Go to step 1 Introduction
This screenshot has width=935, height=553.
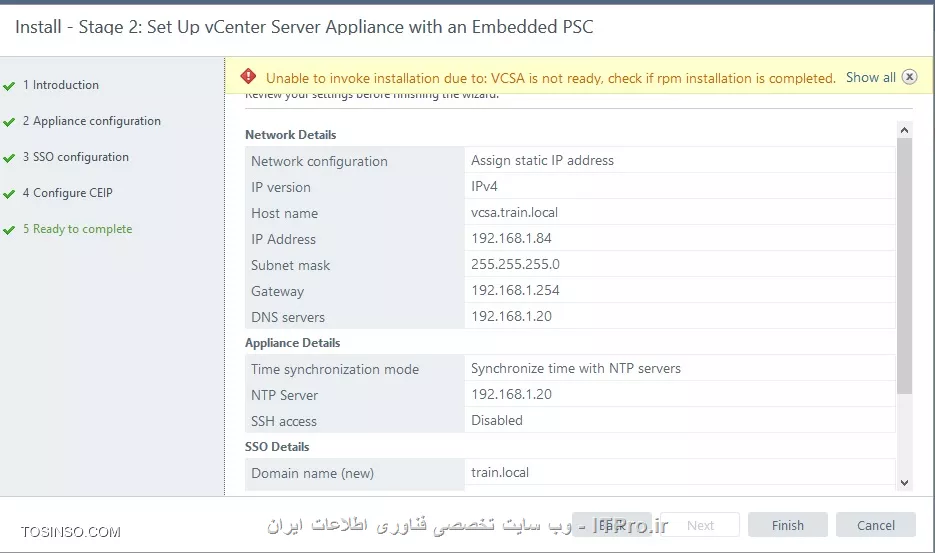point(61,85)
